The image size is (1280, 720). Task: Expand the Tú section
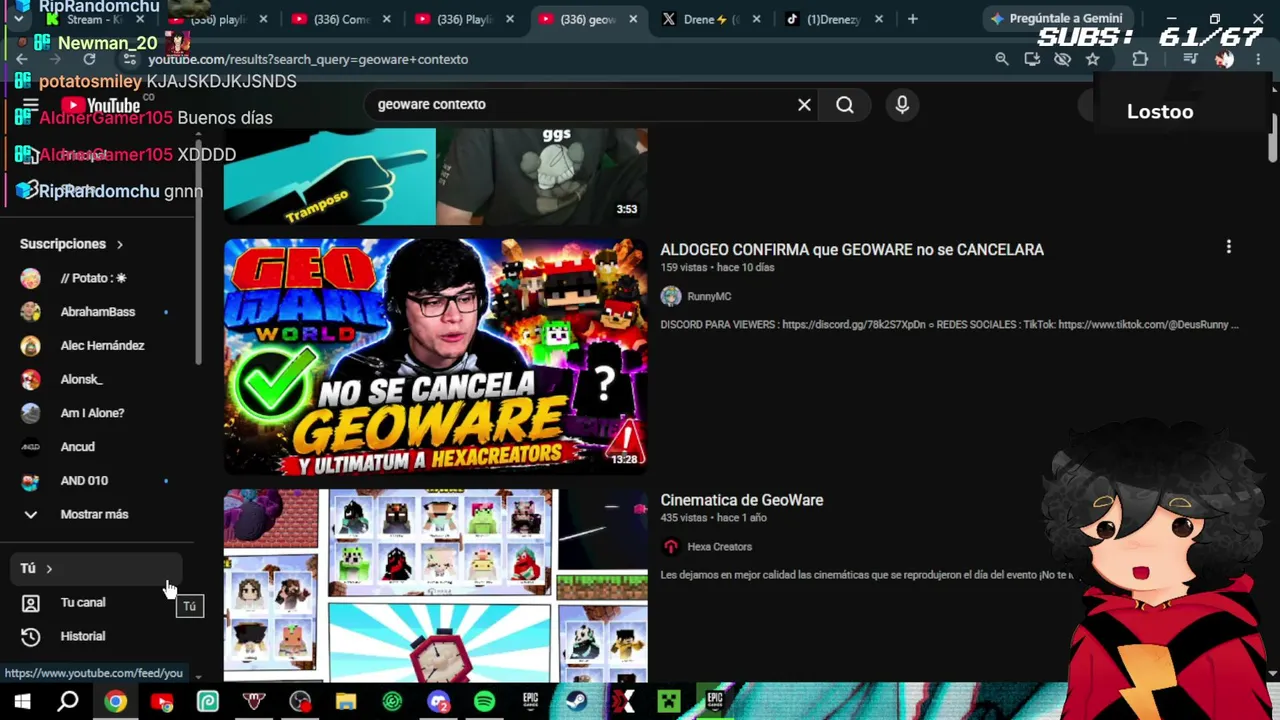[96, 568]
